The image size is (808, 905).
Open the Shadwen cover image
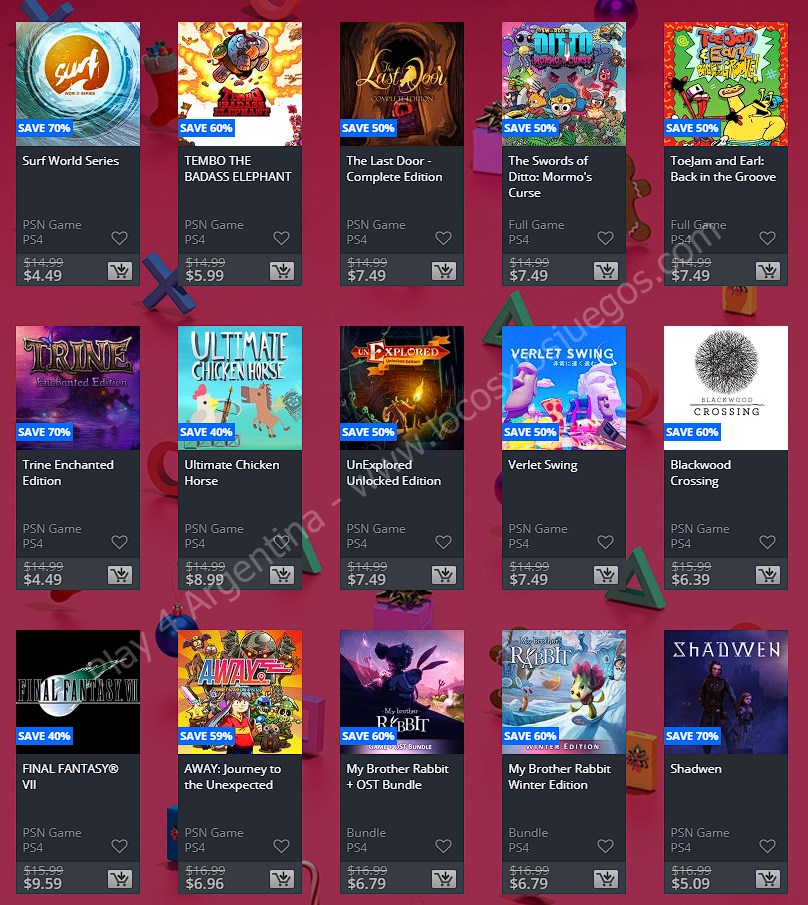(726, 692)
